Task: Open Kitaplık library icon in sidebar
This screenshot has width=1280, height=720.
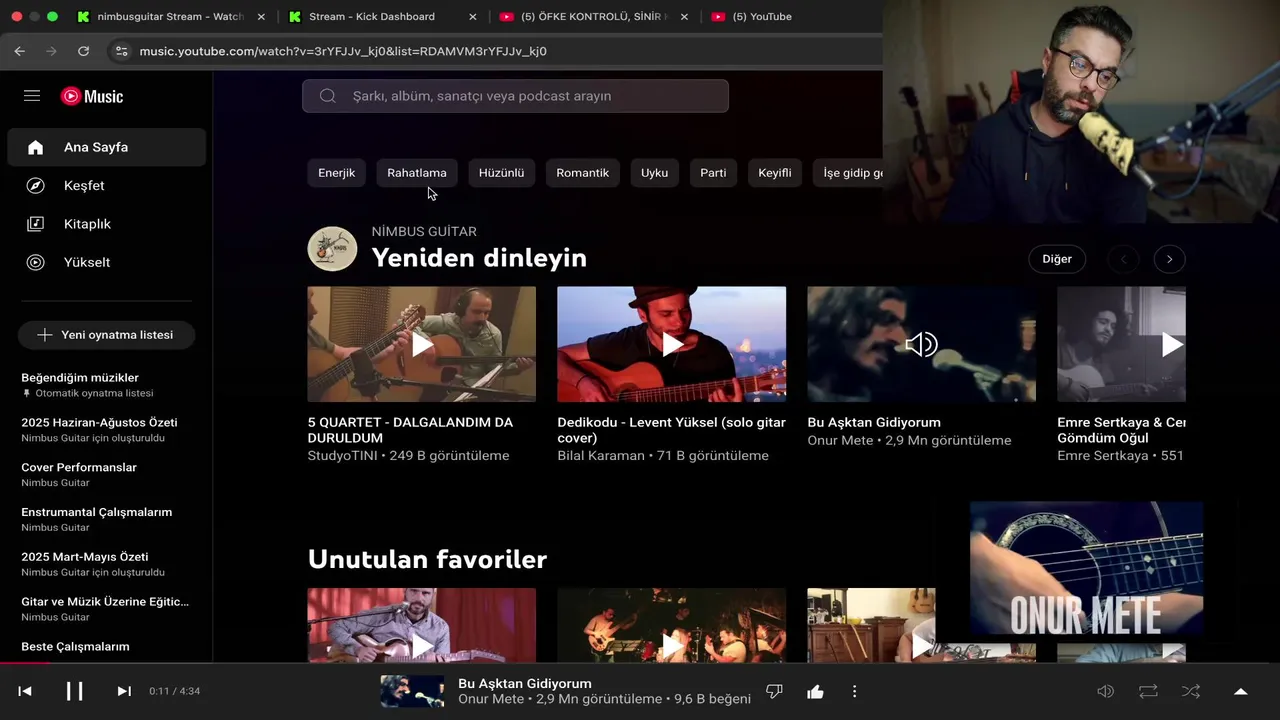Action: click(36, 224)
